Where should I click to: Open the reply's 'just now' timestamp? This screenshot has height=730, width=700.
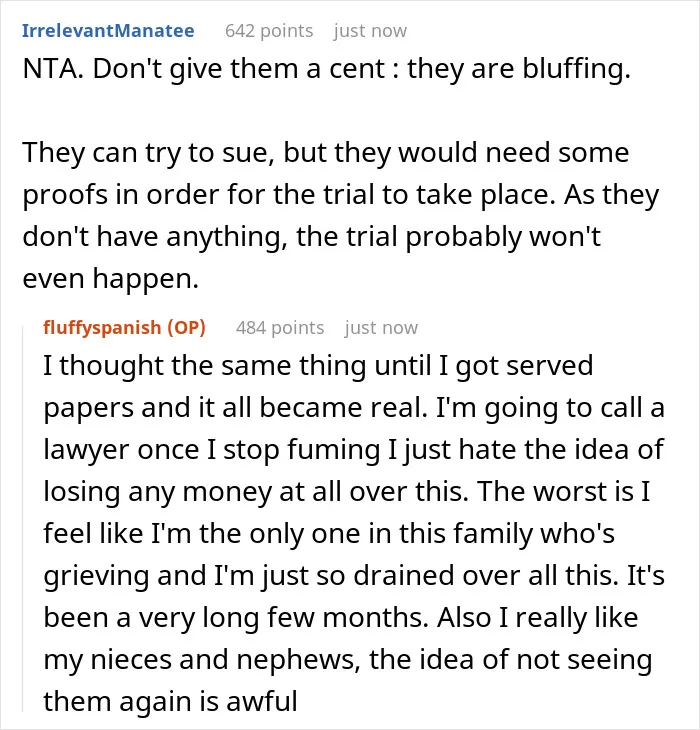[x=381, y=328]
